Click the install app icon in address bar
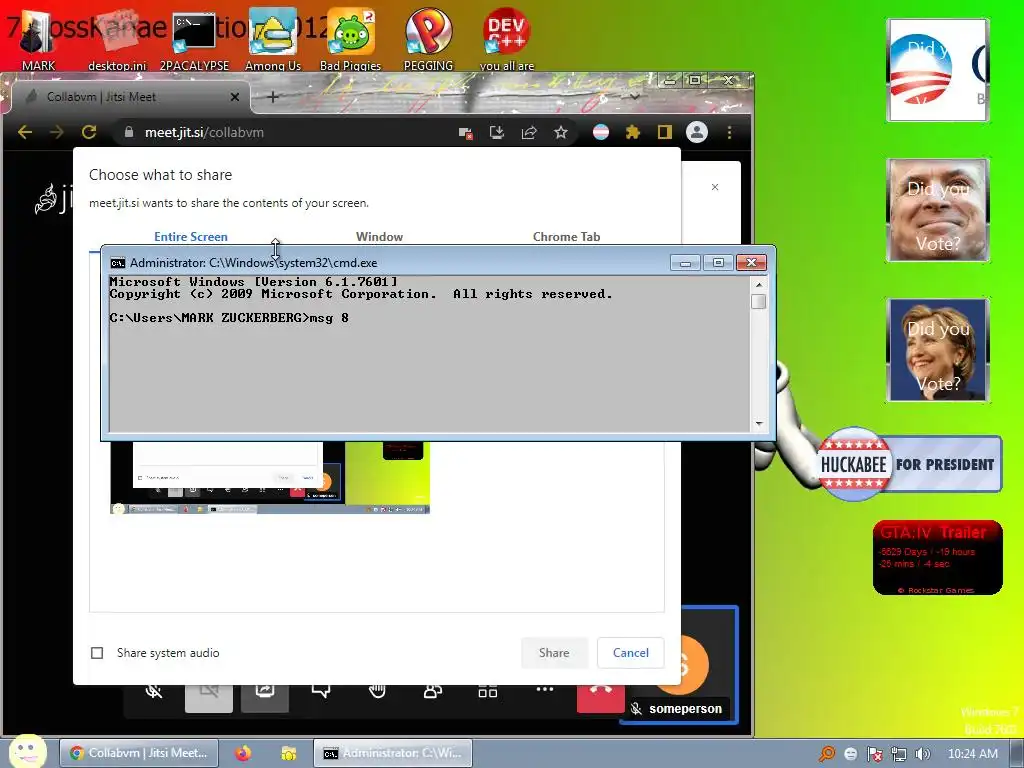 (x=497, y=133)
